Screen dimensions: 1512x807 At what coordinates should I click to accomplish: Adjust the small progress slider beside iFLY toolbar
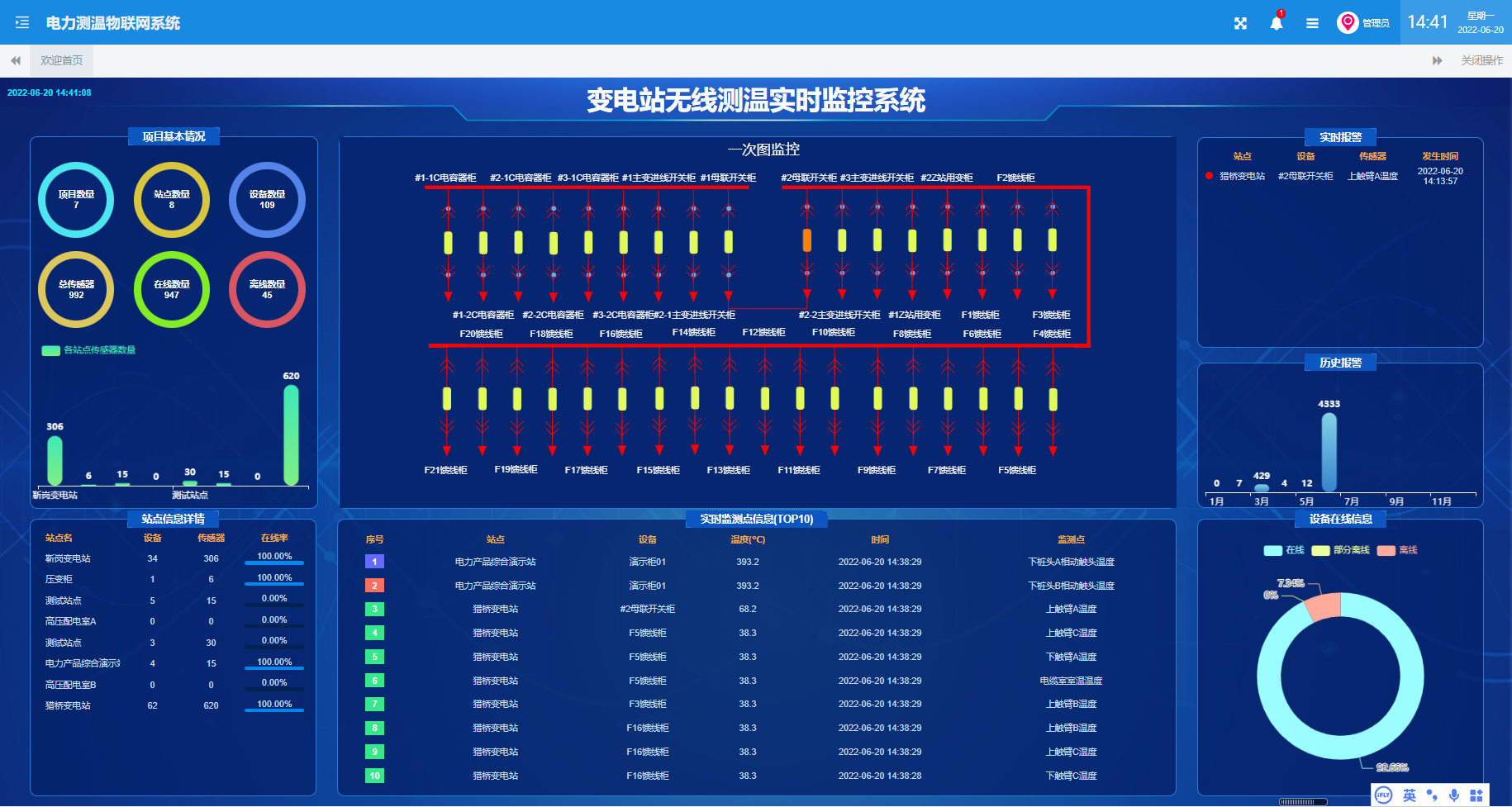point(1305,801)
